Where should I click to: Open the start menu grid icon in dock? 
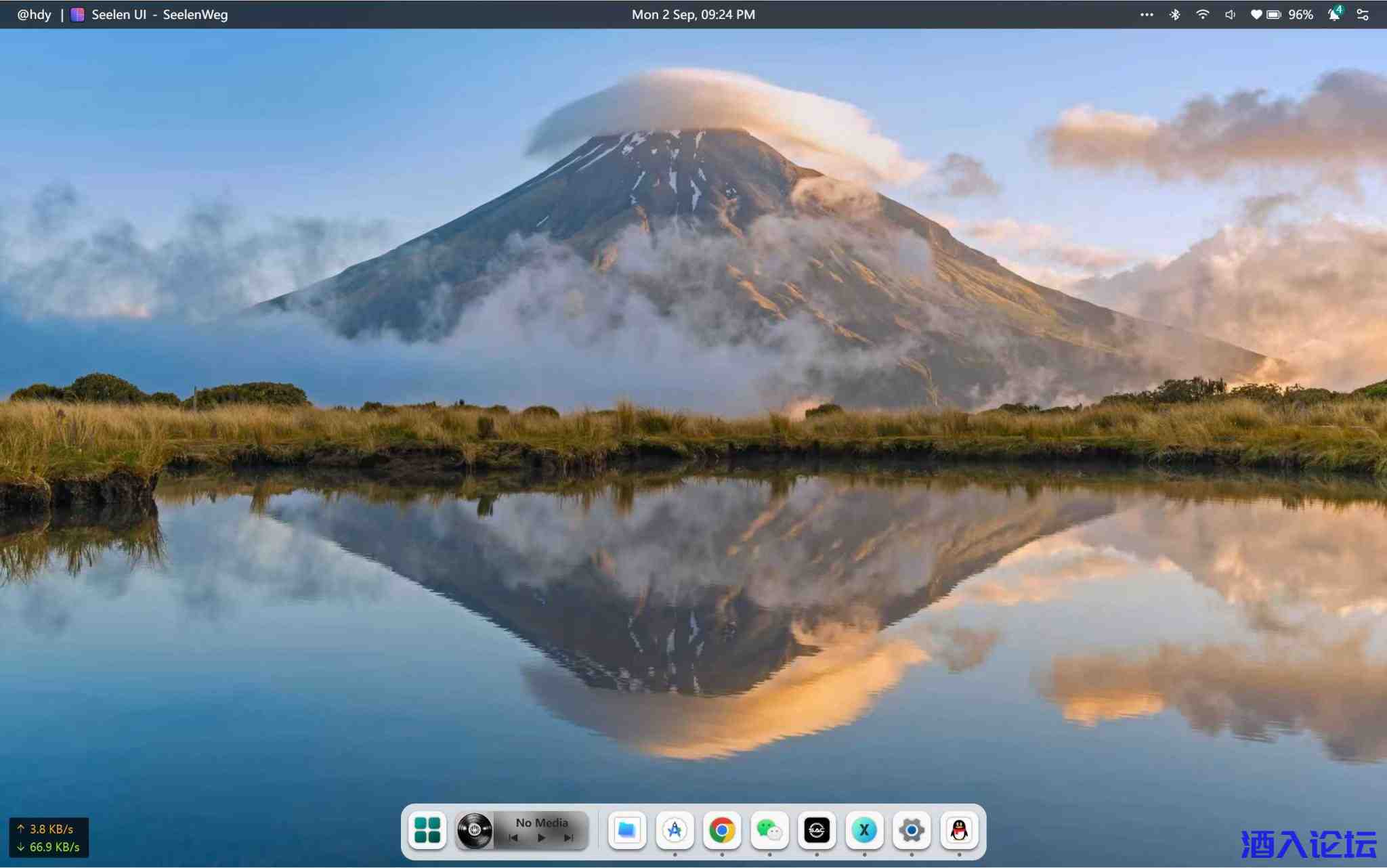click(427, 830)
